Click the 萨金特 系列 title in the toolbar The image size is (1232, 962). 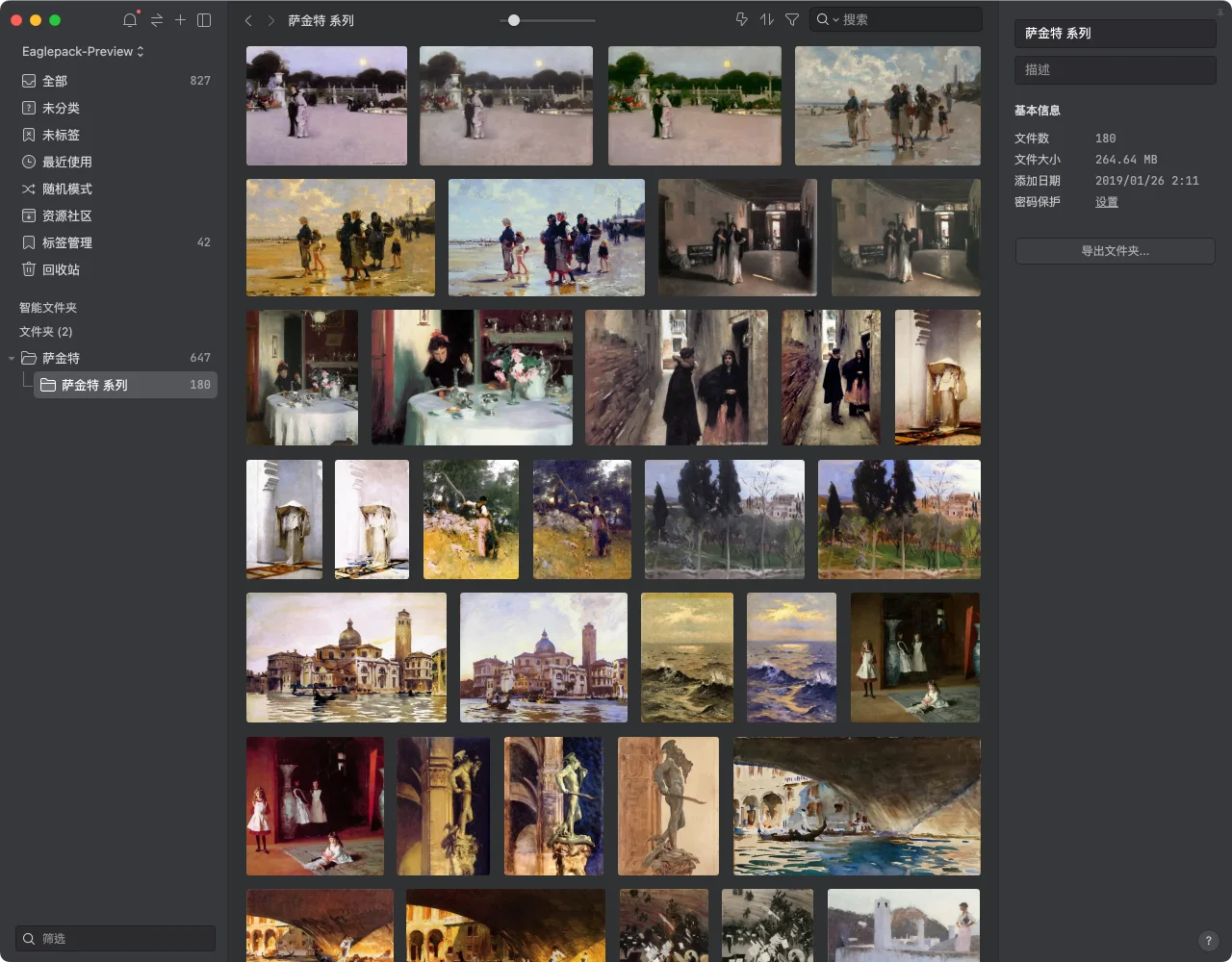coord(321,20)
